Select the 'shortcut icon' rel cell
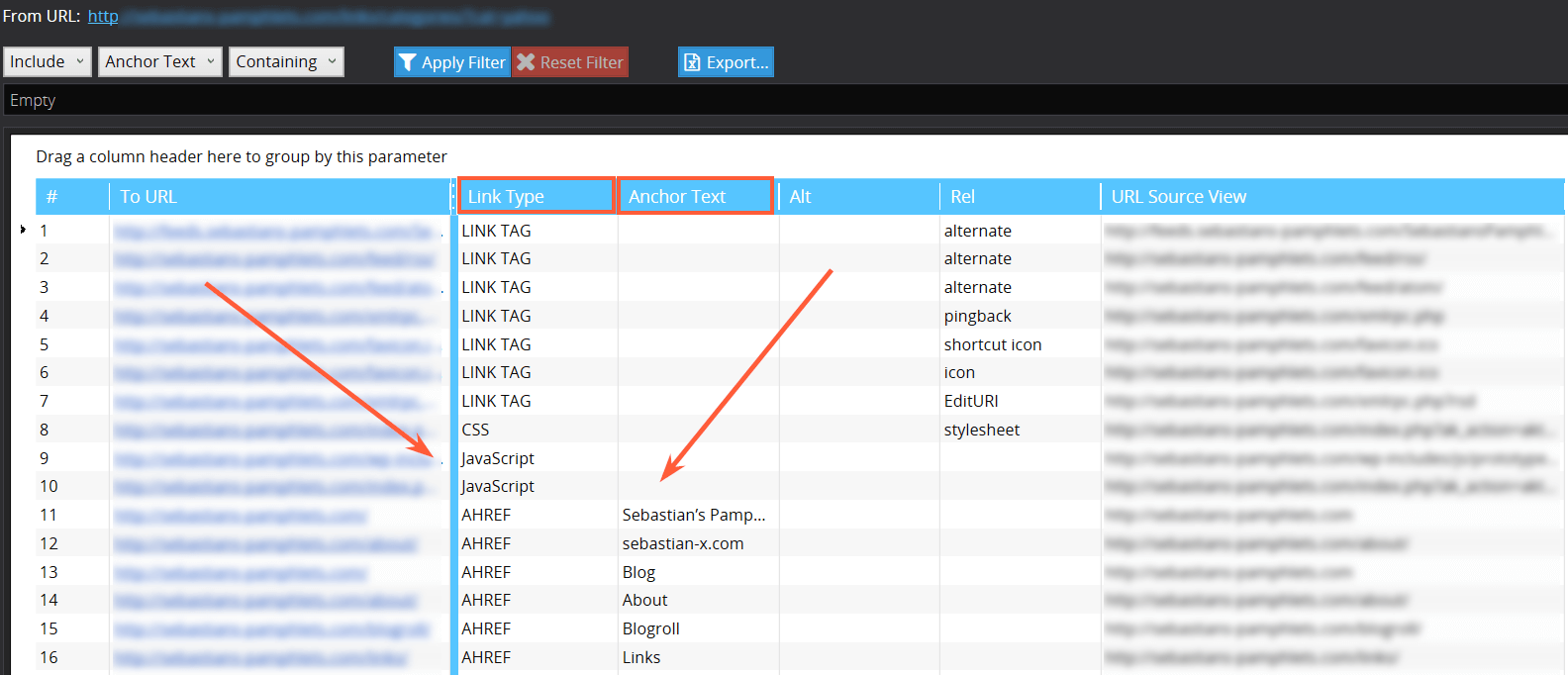 pos(1020,344)
